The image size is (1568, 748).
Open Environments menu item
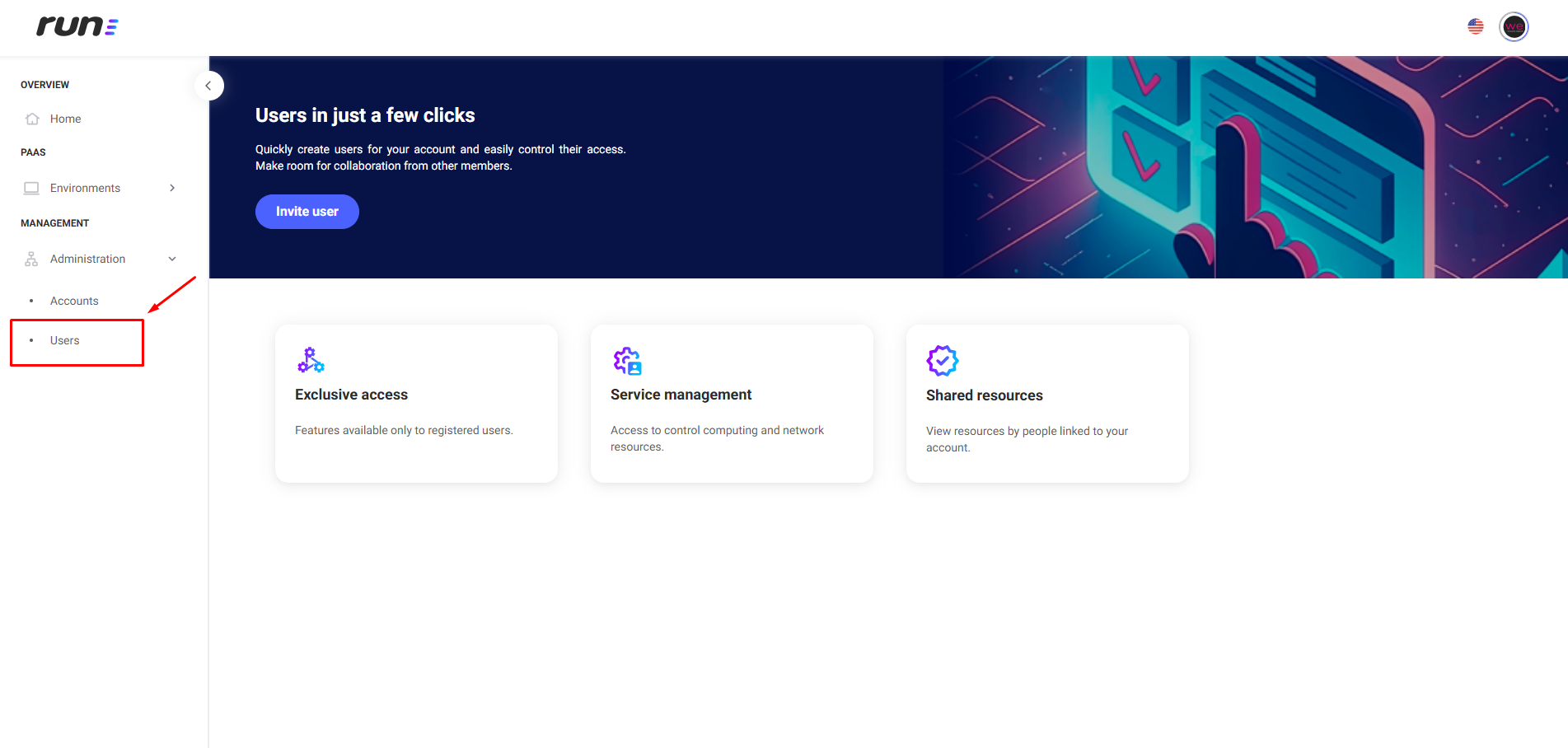tap(85, 188)
